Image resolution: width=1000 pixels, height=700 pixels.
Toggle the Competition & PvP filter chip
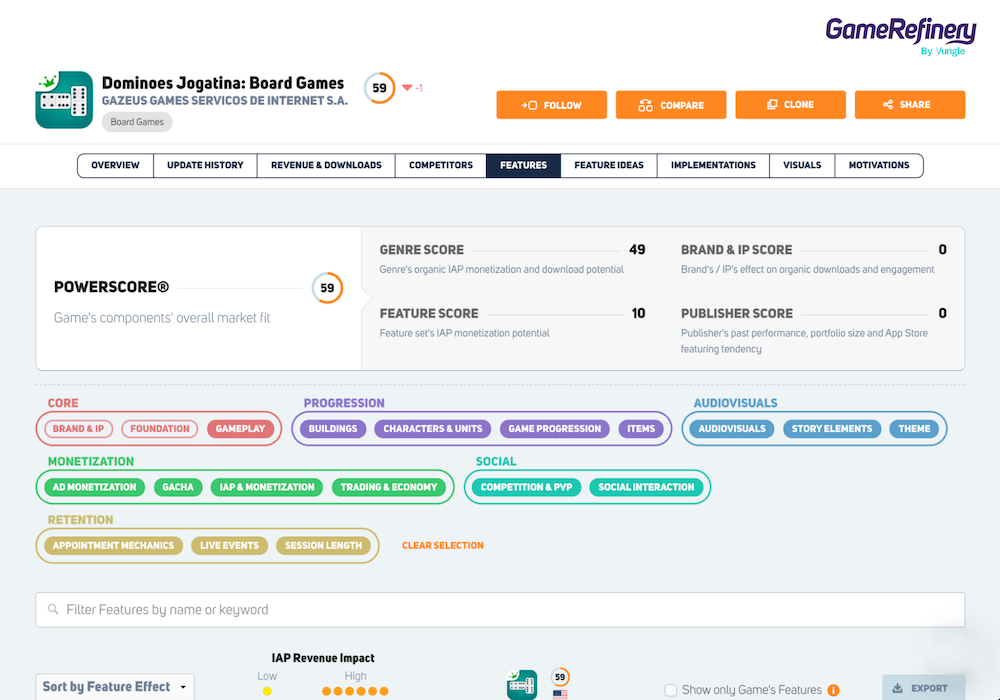tap(527, 487)
